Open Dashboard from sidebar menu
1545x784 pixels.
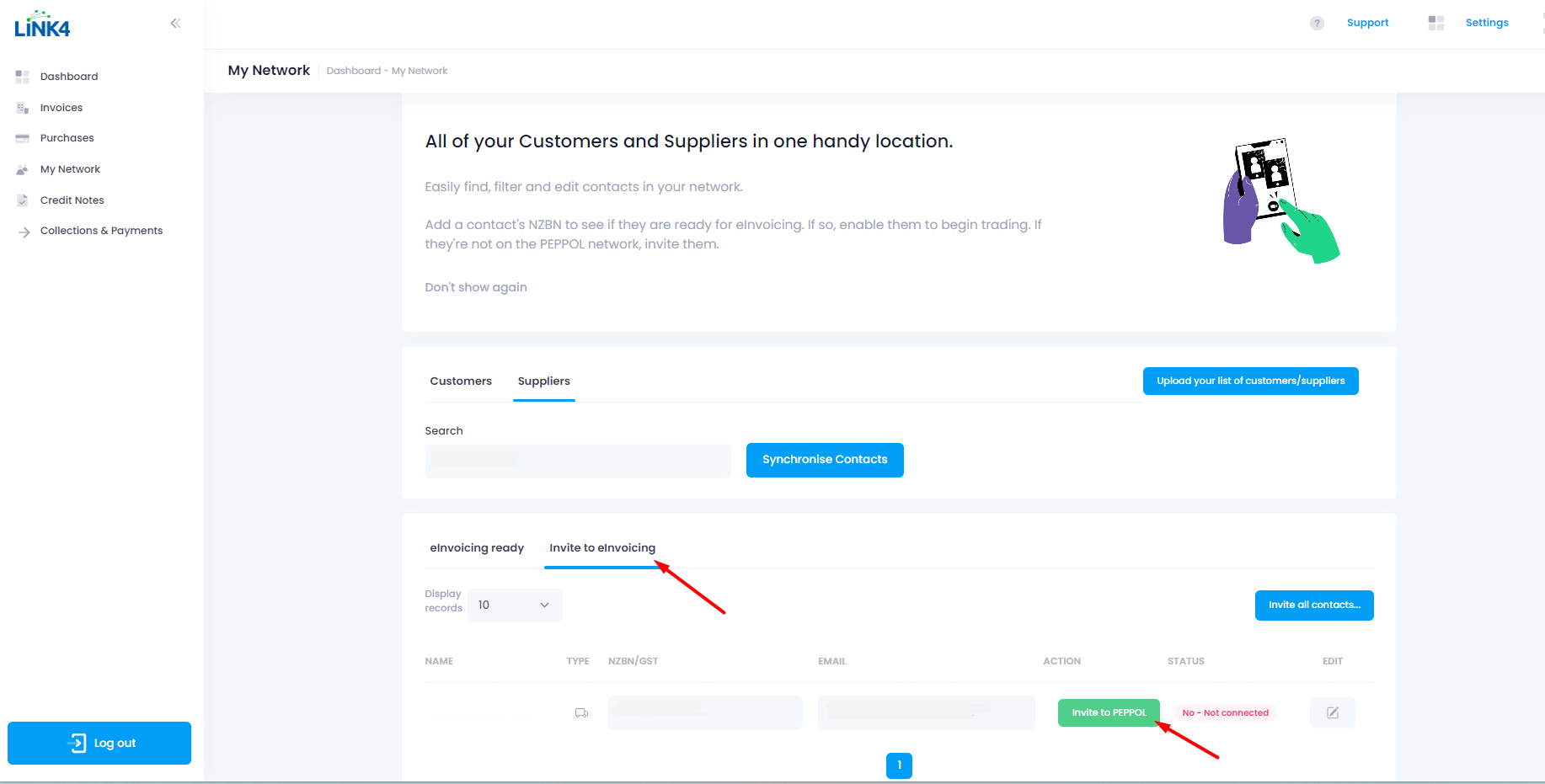coord(69,77)
